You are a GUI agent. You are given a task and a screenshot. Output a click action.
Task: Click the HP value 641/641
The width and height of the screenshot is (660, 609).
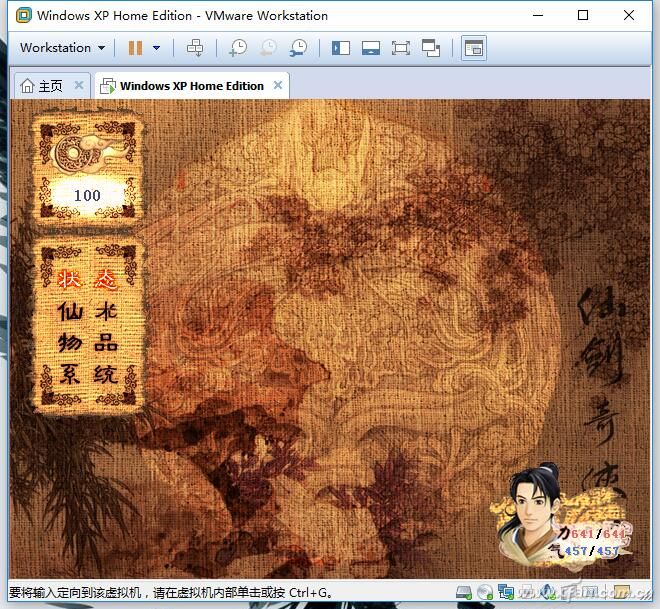coord(598,534)
